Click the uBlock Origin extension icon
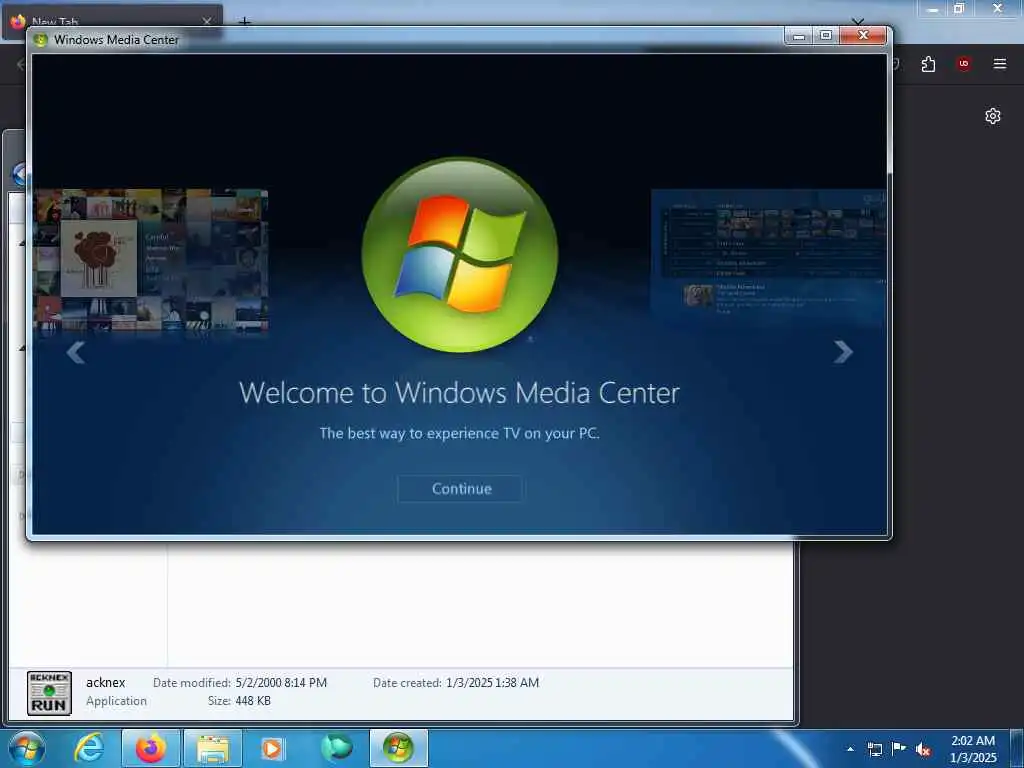This screenshot has width=1024, height=768. click(963, 64)
